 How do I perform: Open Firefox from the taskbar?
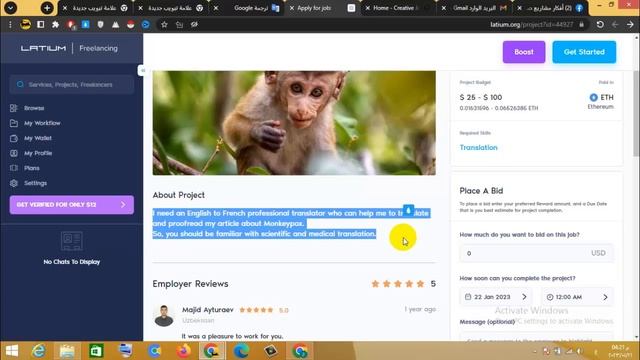183,351
